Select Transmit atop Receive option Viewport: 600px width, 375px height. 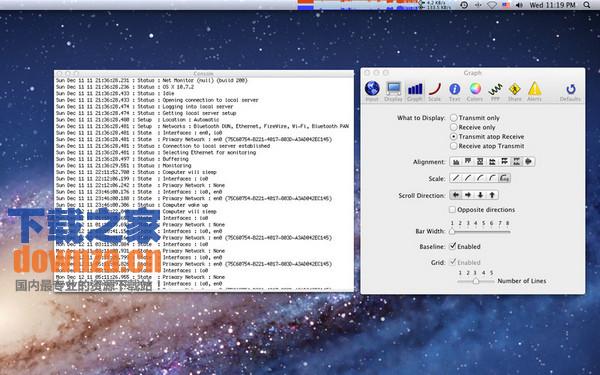[x=453, y=137]
